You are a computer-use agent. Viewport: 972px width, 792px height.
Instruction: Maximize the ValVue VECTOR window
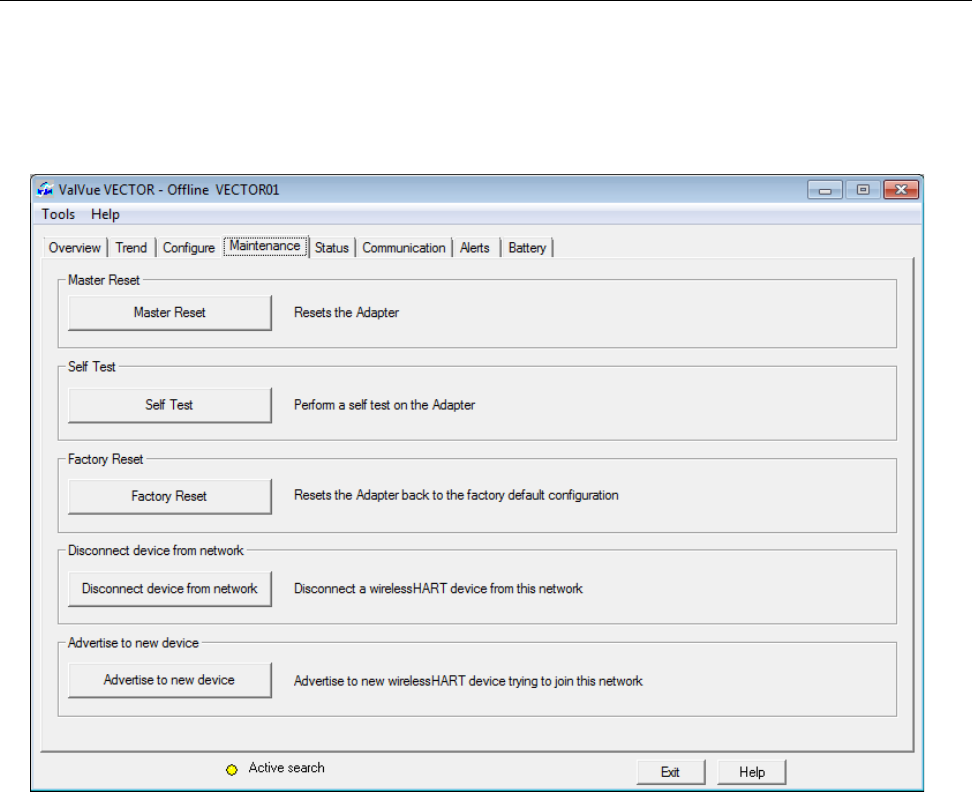[863, 190]
